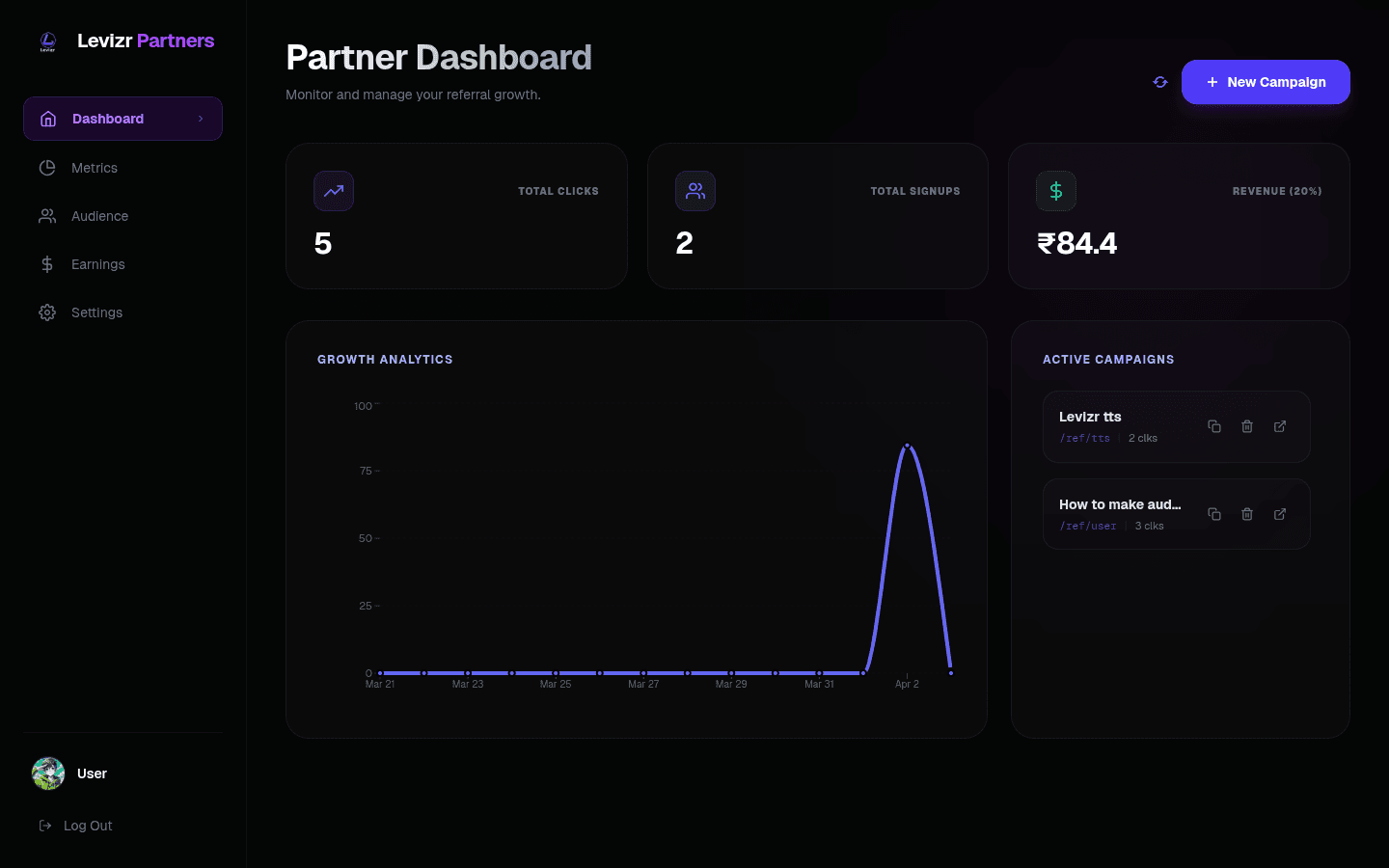The height and width of the screenshot is (868, 1389).
Task: Click the Revenue dollar icon
Action: tap(1056, 191)
